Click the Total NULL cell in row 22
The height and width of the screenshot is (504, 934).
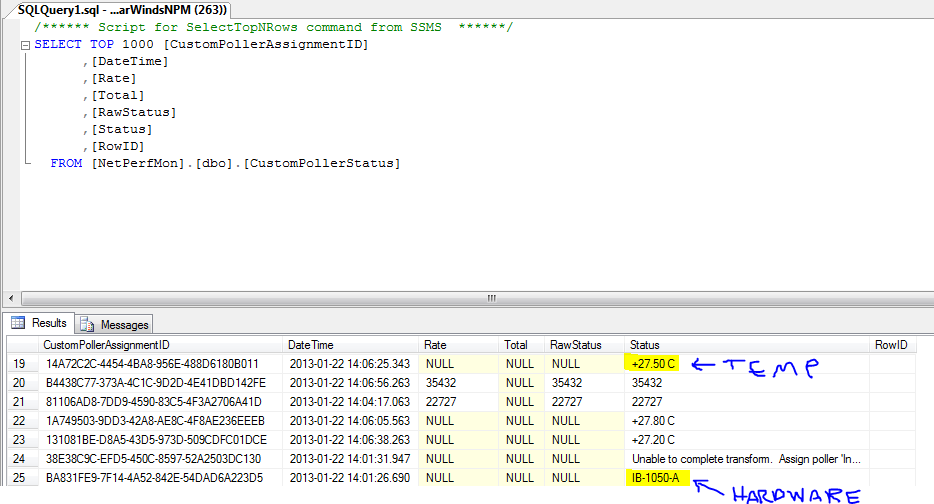coord(521,421)
